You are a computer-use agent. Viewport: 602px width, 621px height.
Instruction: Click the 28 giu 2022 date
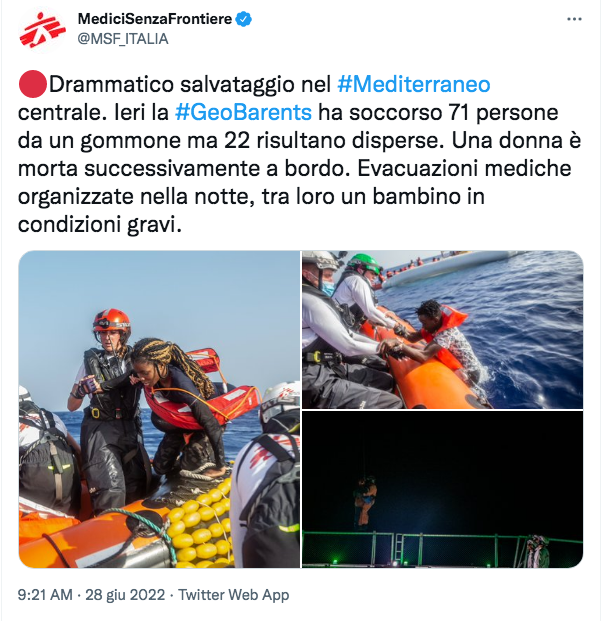(125, 595)
